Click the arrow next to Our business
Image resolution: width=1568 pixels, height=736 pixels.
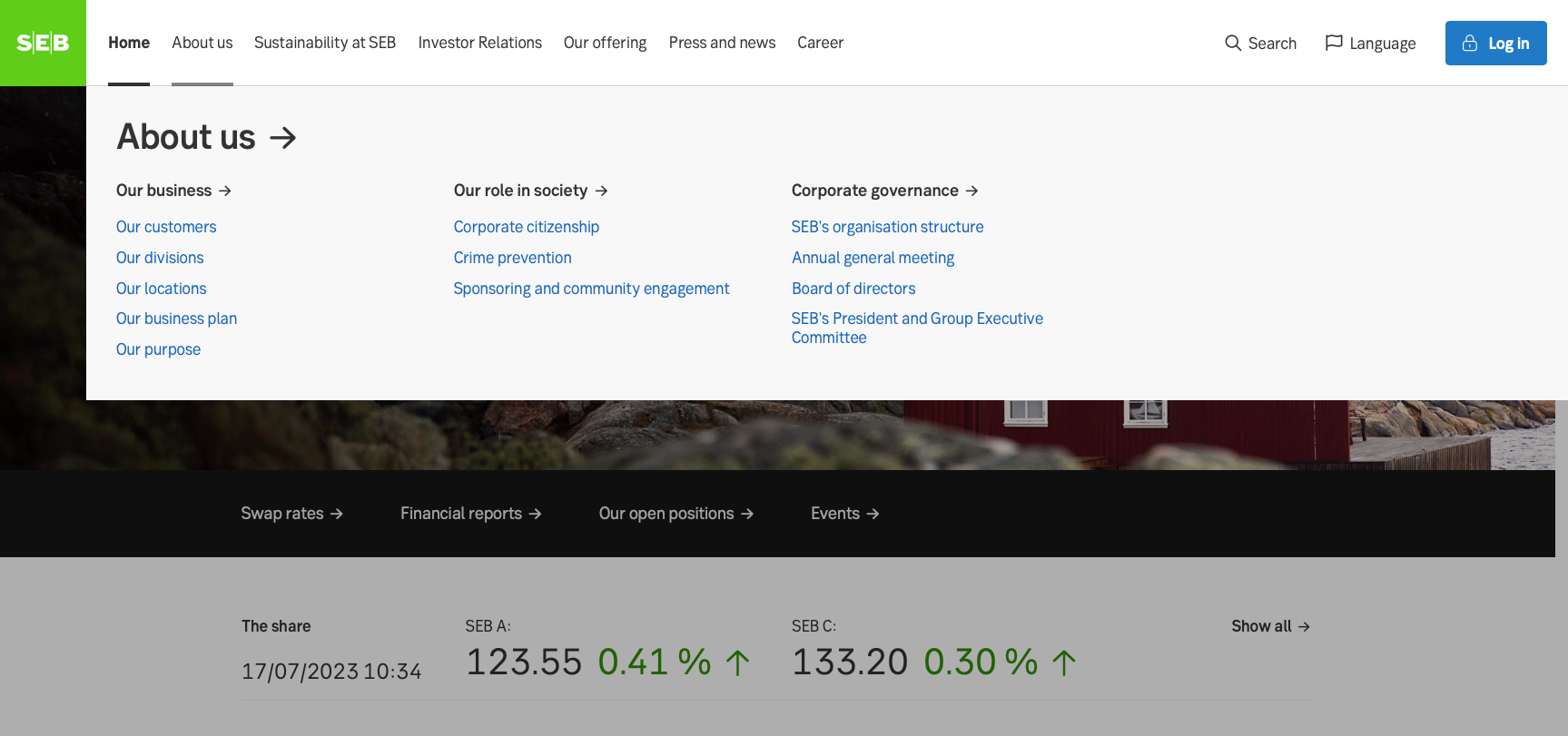click(225, 191)
